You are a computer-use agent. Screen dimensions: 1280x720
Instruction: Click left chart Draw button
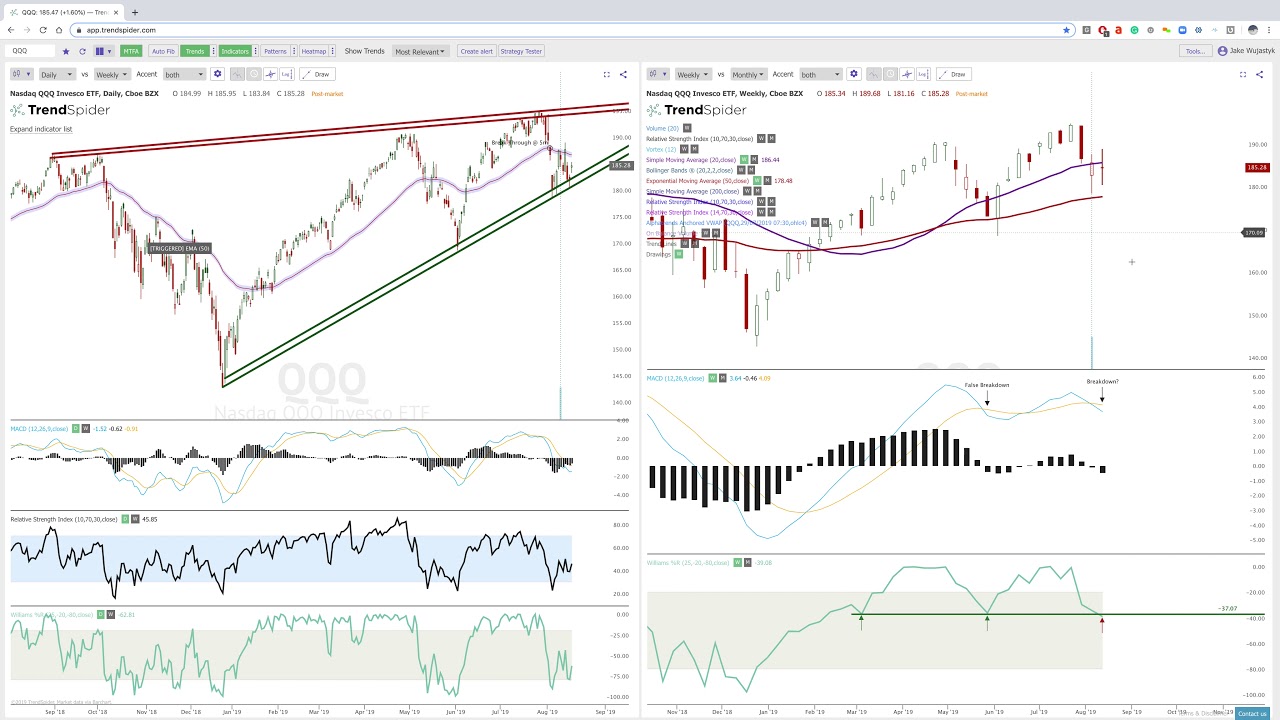point(317,74)
